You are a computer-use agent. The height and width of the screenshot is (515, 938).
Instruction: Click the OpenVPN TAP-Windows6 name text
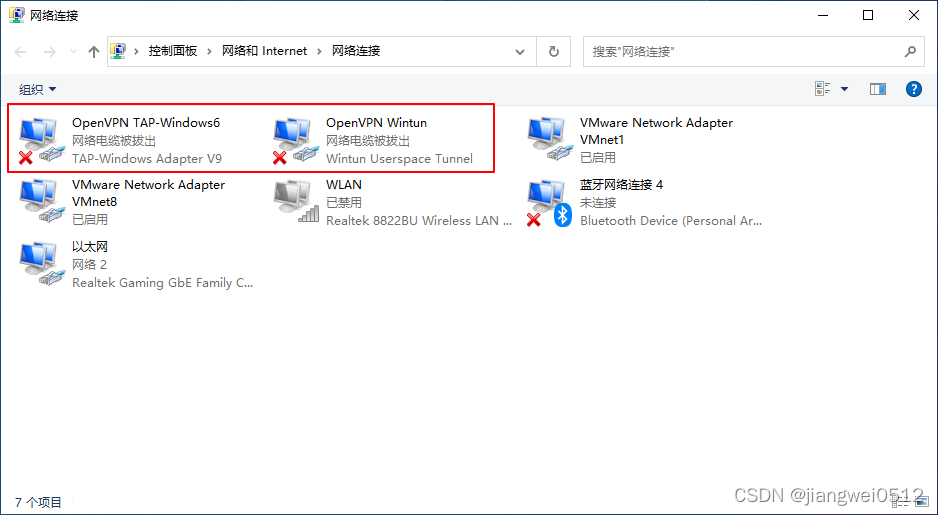[x=146, y=123]
